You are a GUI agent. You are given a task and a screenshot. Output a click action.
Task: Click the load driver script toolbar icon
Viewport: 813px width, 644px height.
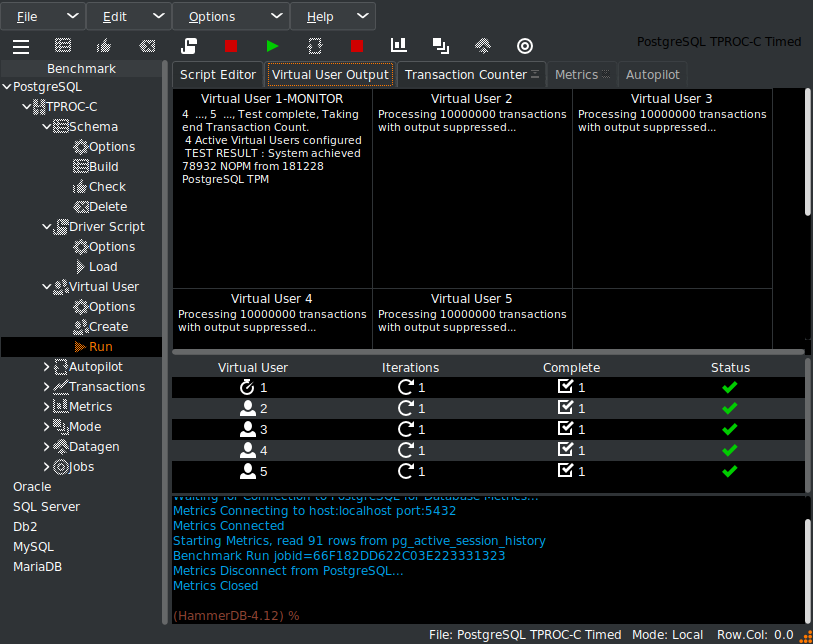click(189, 46)
